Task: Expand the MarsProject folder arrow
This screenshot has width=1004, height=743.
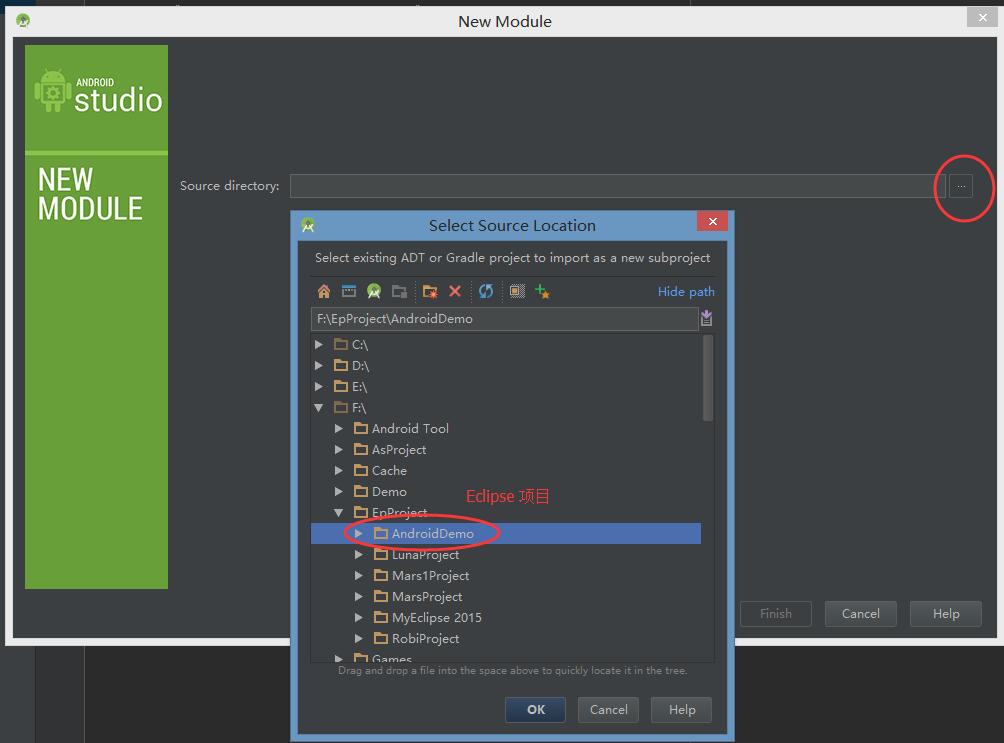Action: click(359, 596)
